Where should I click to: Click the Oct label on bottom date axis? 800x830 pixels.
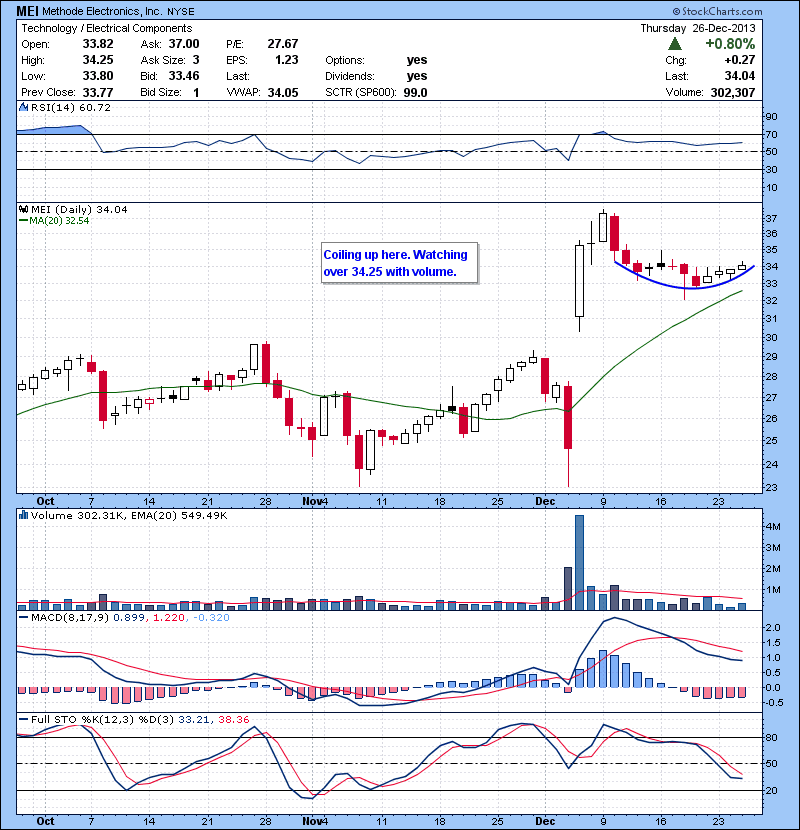[x=45, y=821]
